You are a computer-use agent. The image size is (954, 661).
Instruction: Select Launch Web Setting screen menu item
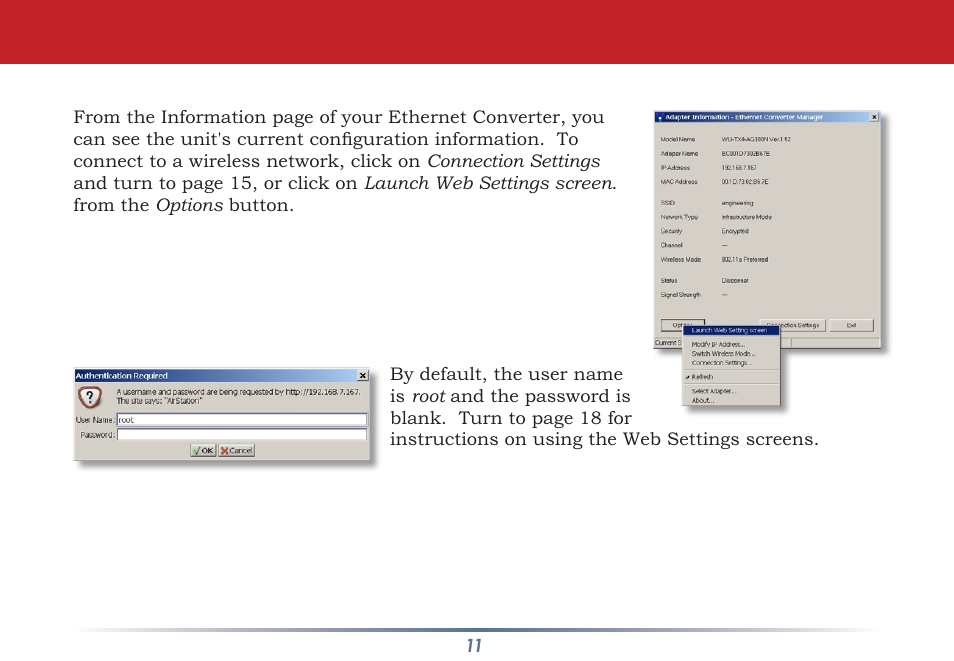(x=731, y=330)
